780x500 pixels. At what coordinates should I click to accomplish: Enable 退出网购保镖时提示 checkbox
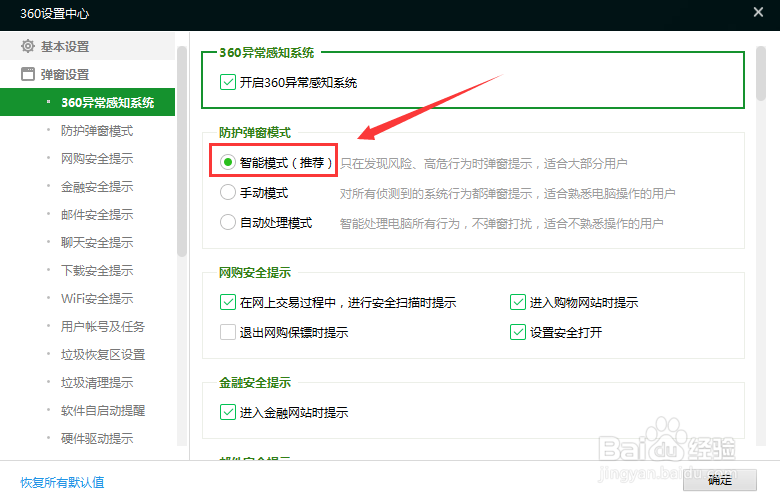click(228, 332)
